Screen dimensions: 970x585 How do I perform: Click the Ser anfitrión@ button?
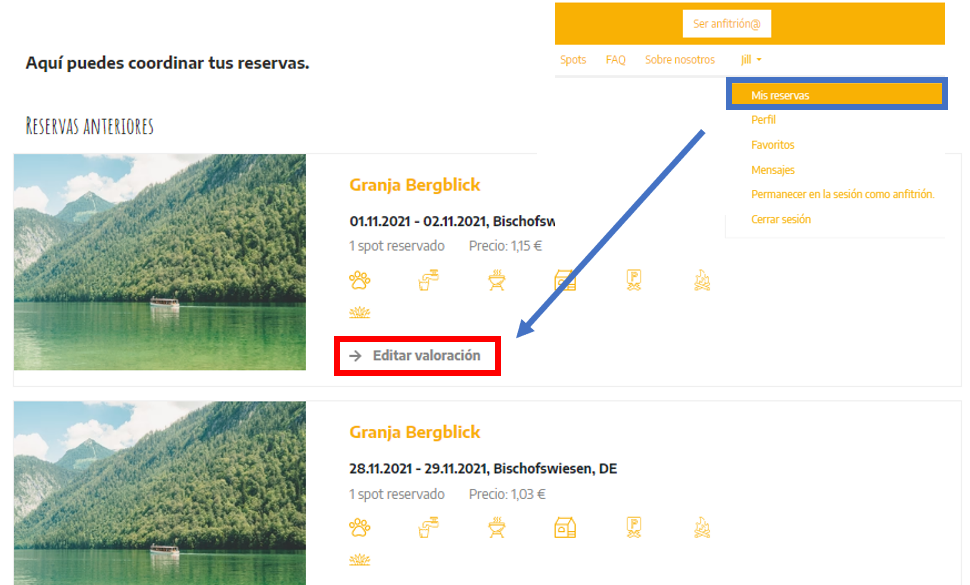pos(727,23)
